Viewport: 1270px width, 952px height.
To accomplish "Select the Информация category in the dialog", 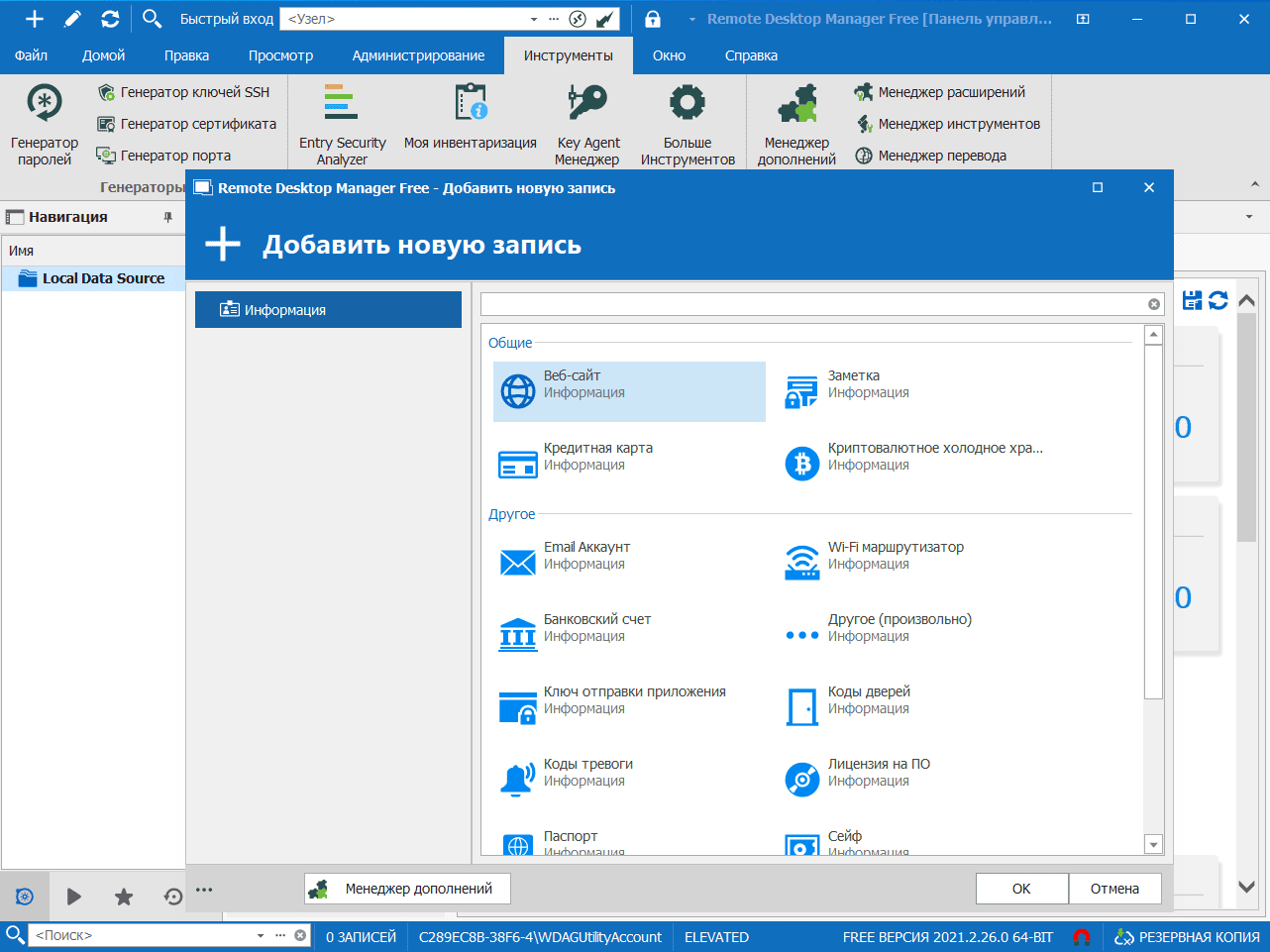I will pos(328,309).
